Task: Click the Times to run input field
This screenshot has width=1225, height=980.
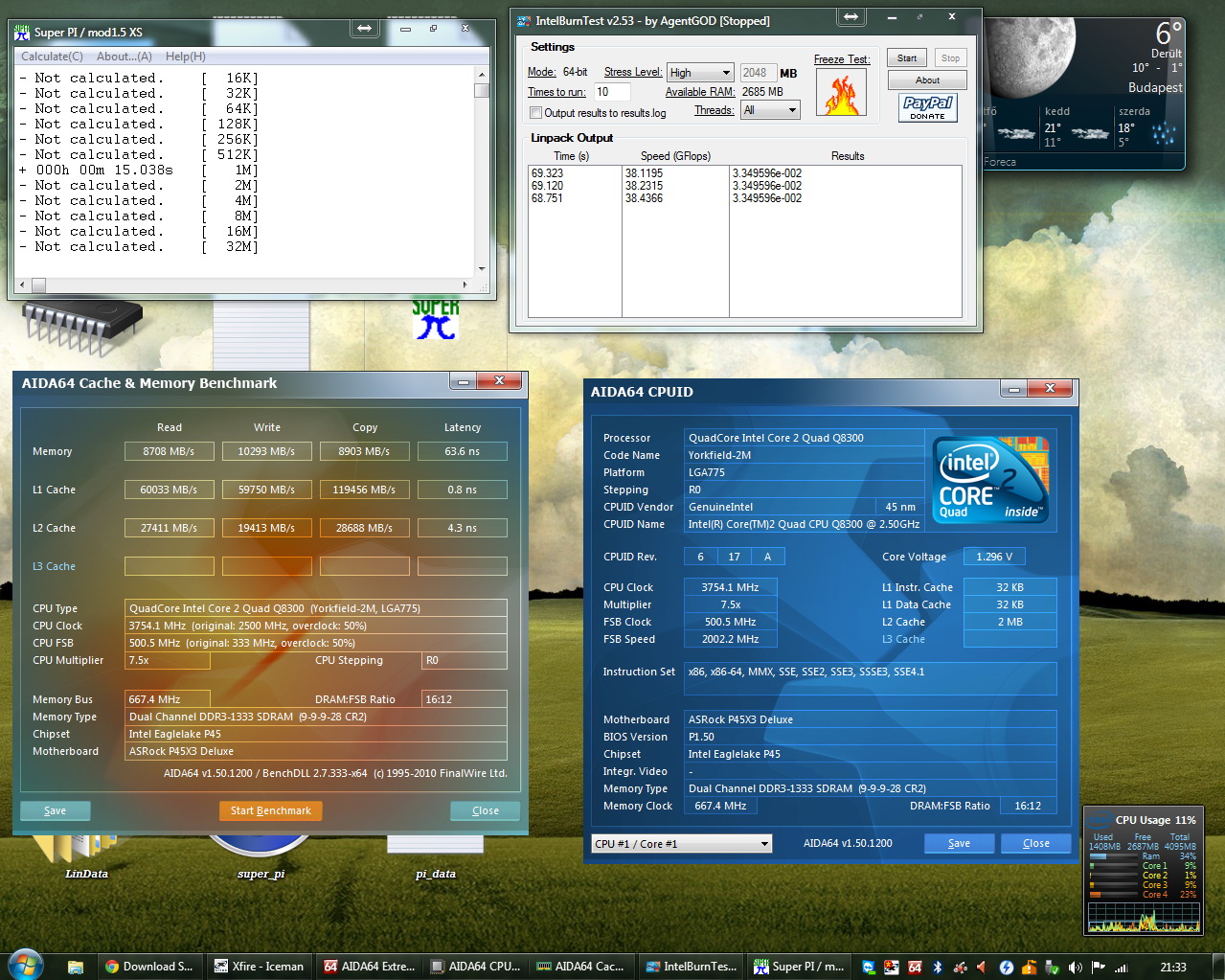Action: coord(612,92)
